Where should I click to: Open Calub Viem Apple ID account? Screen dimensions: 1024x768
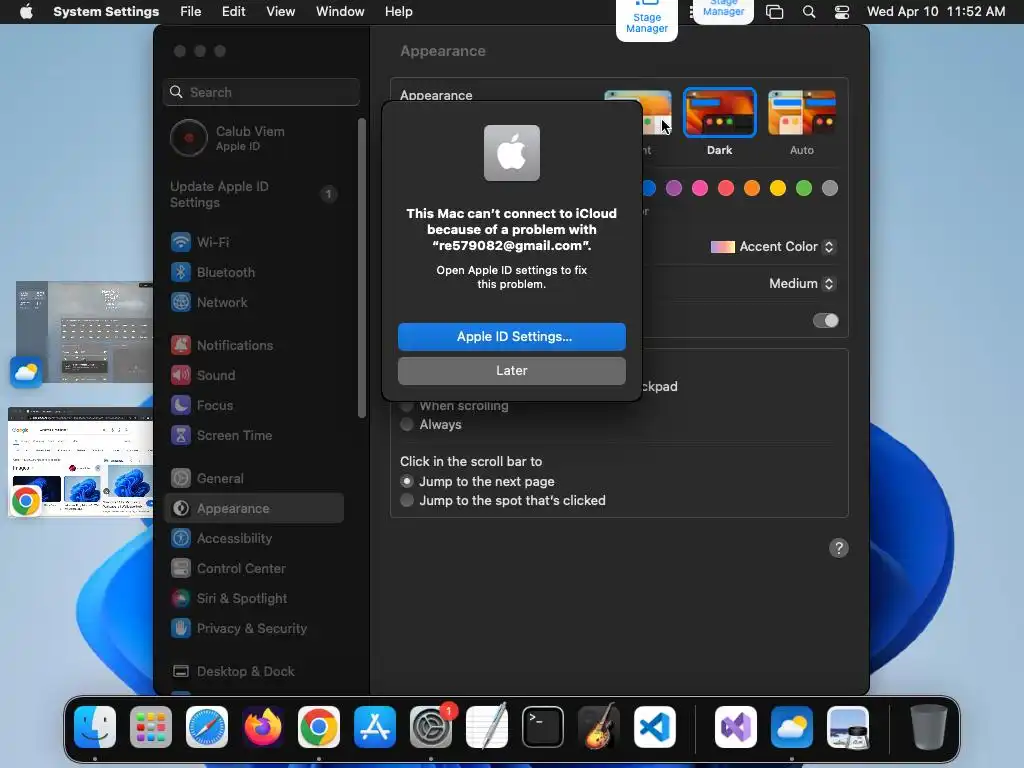(255, 138)
